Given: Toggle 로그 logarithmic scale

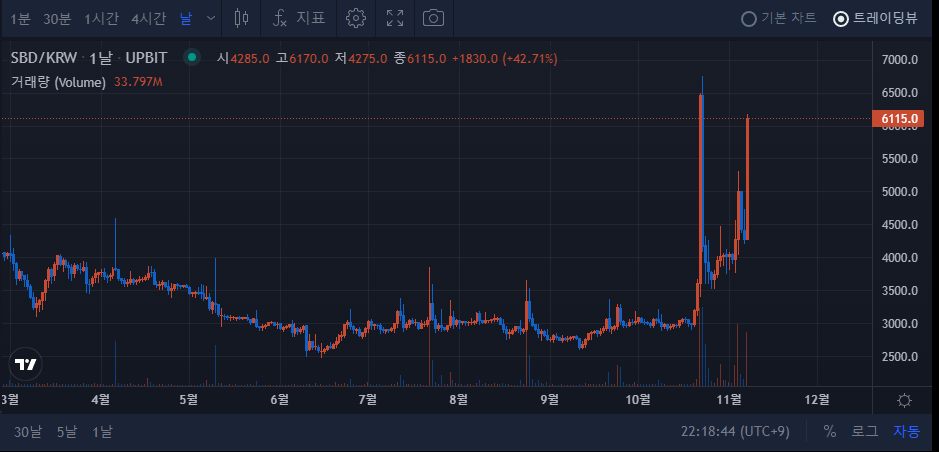Looking at the screenshot, I should tap(865, 432).
